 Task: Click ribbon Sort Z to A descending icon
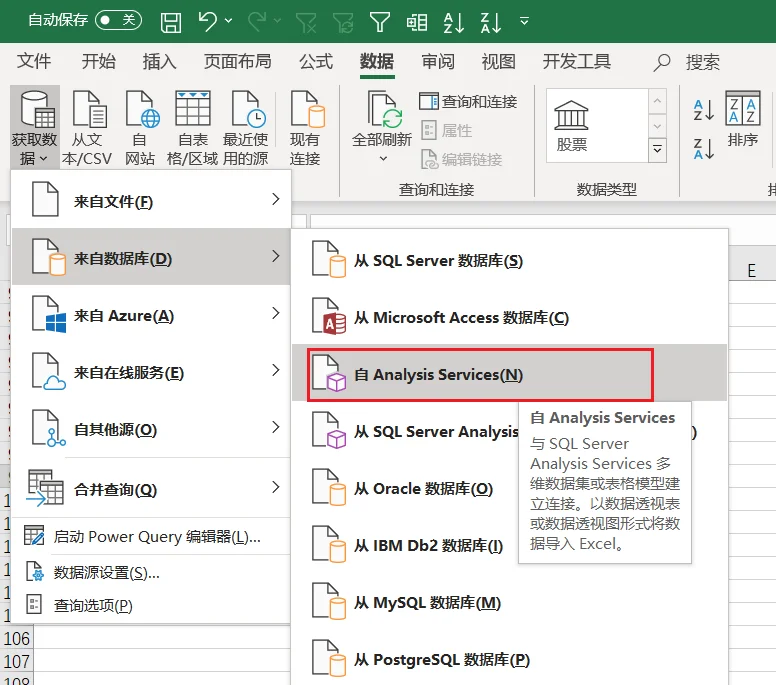(704, 148)
